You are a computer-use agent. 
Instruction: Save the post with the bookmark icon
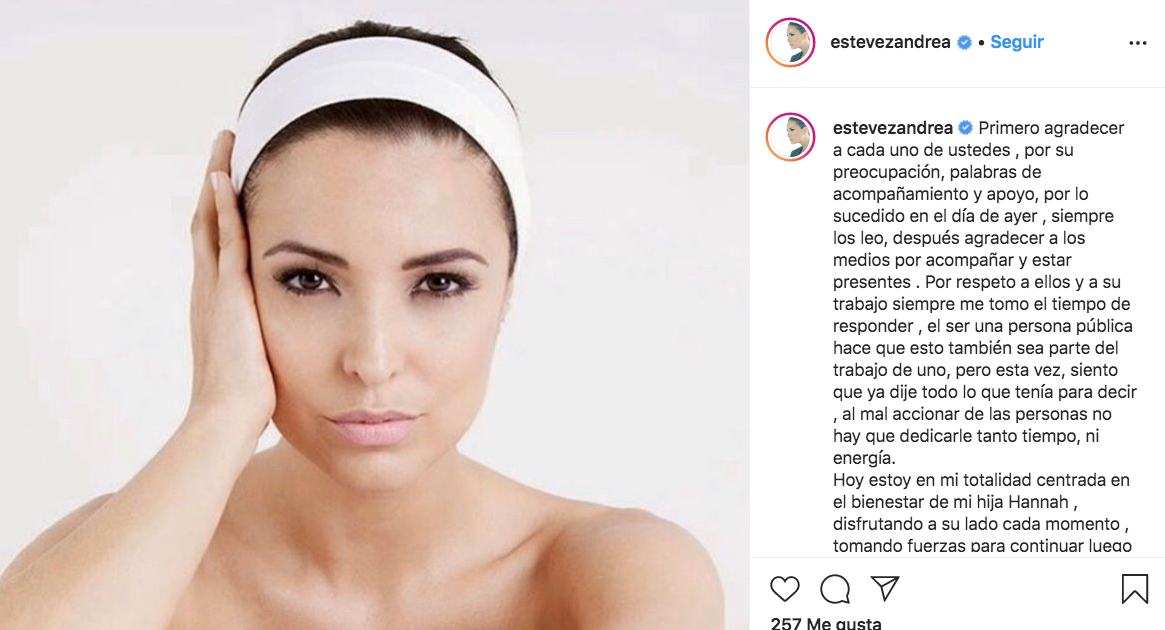tap(1135, 588)
